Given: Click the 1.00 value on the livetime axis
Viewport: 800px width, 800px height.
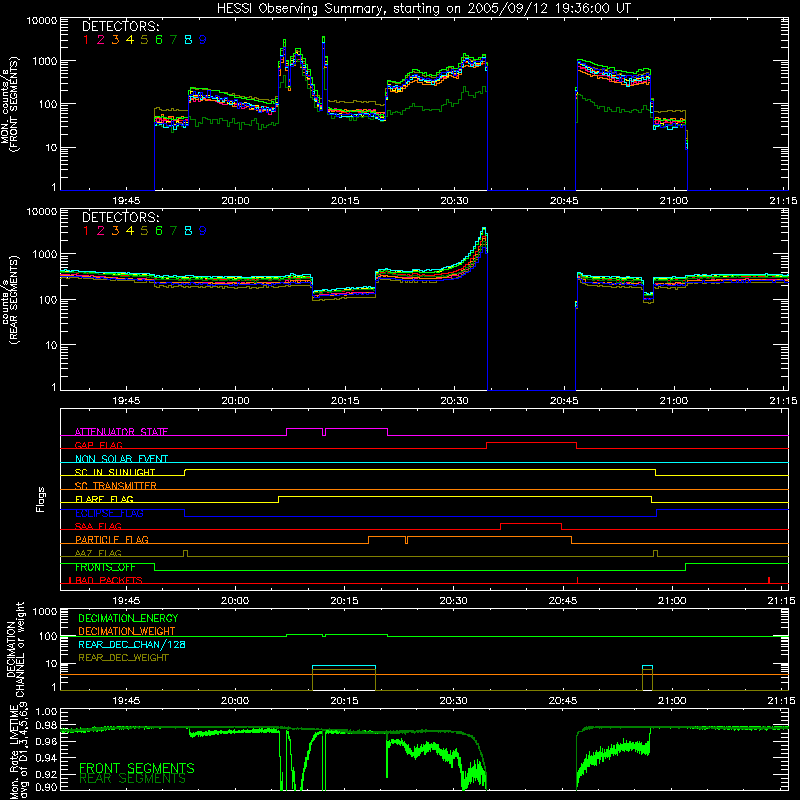Looking at the screenshot, I should point(46,711).
